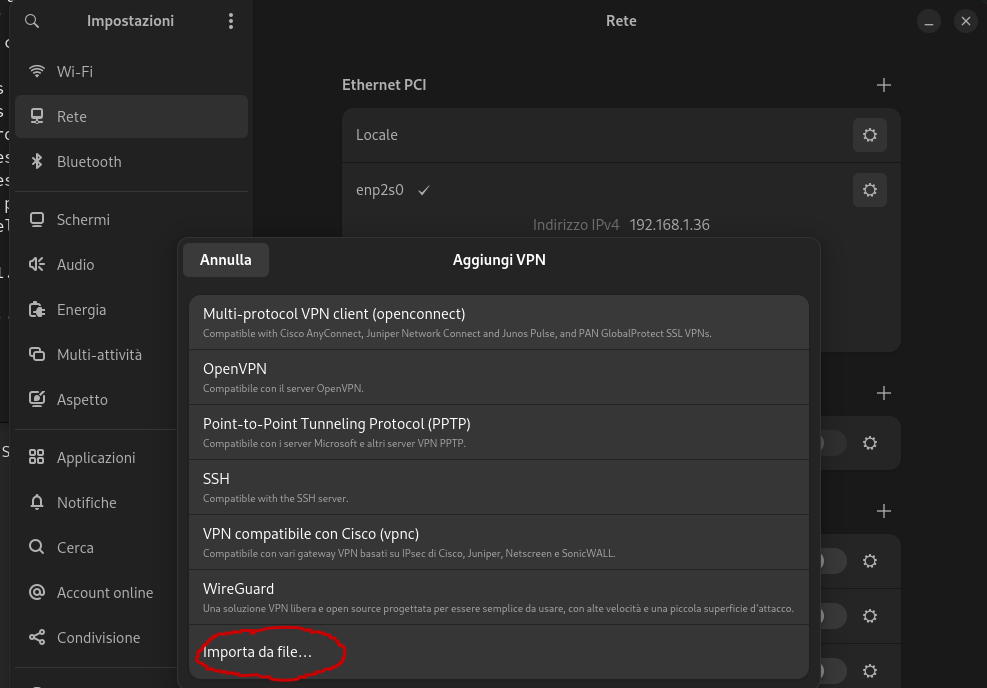
Task: Open the three-dot menu in Impostazioni
Action: click(231, 21)
